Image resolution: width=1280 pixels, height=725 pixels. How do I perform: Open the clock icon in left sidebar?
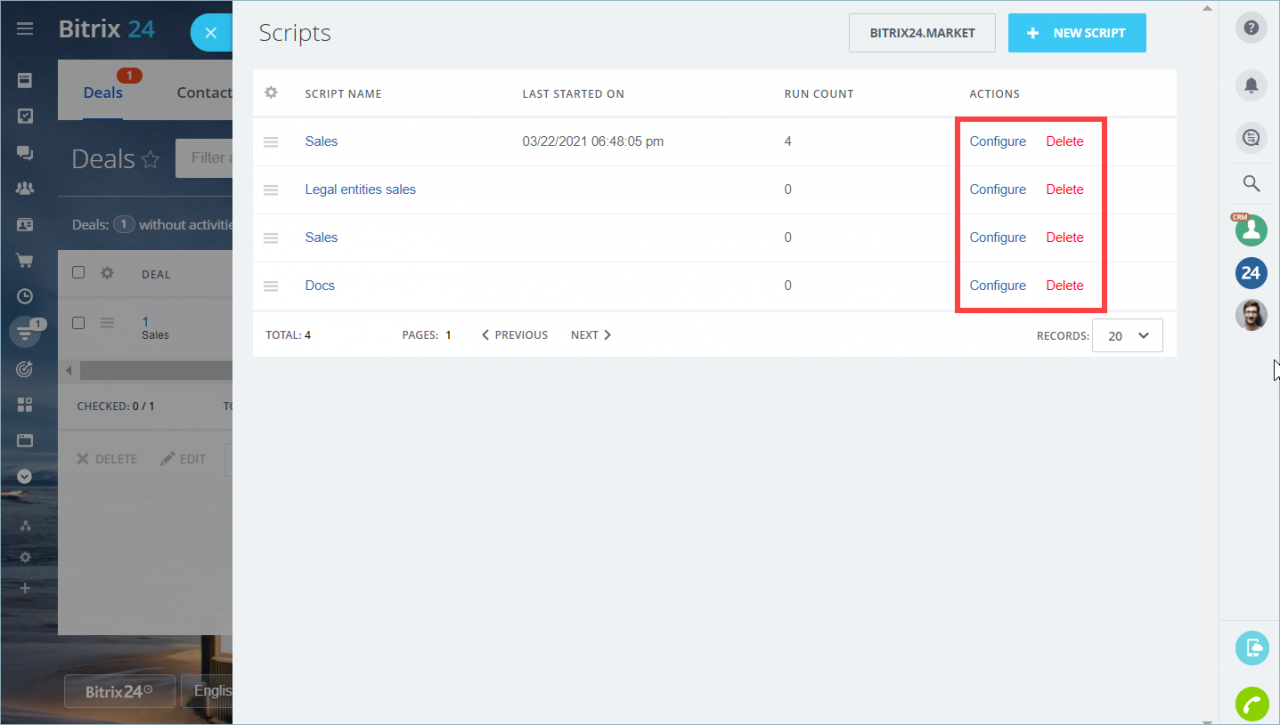[x=25, y=296]
